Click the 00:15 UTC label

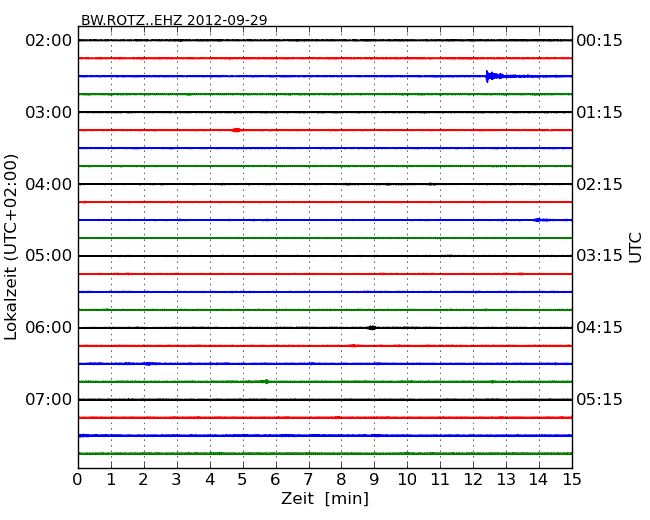599,41
